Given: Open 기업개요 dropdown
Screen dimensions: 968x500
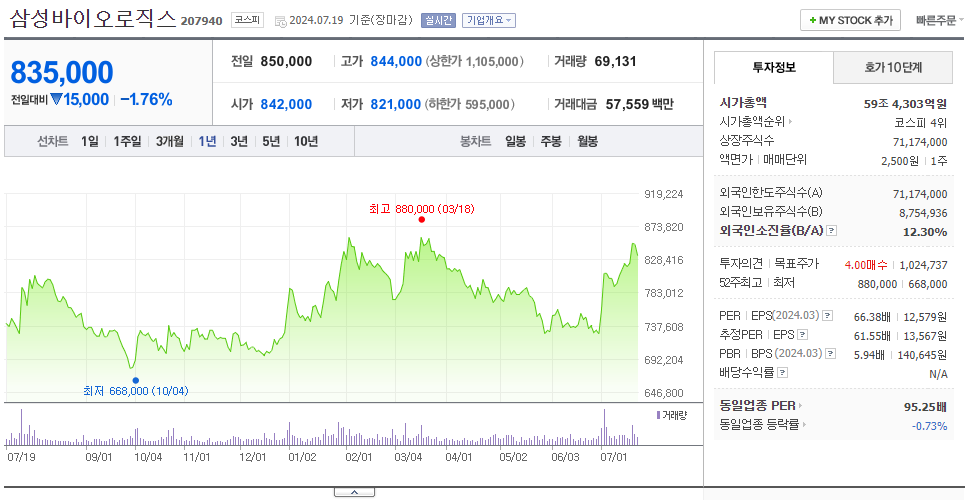Looking at the screenshot, I should pos(488,20).
